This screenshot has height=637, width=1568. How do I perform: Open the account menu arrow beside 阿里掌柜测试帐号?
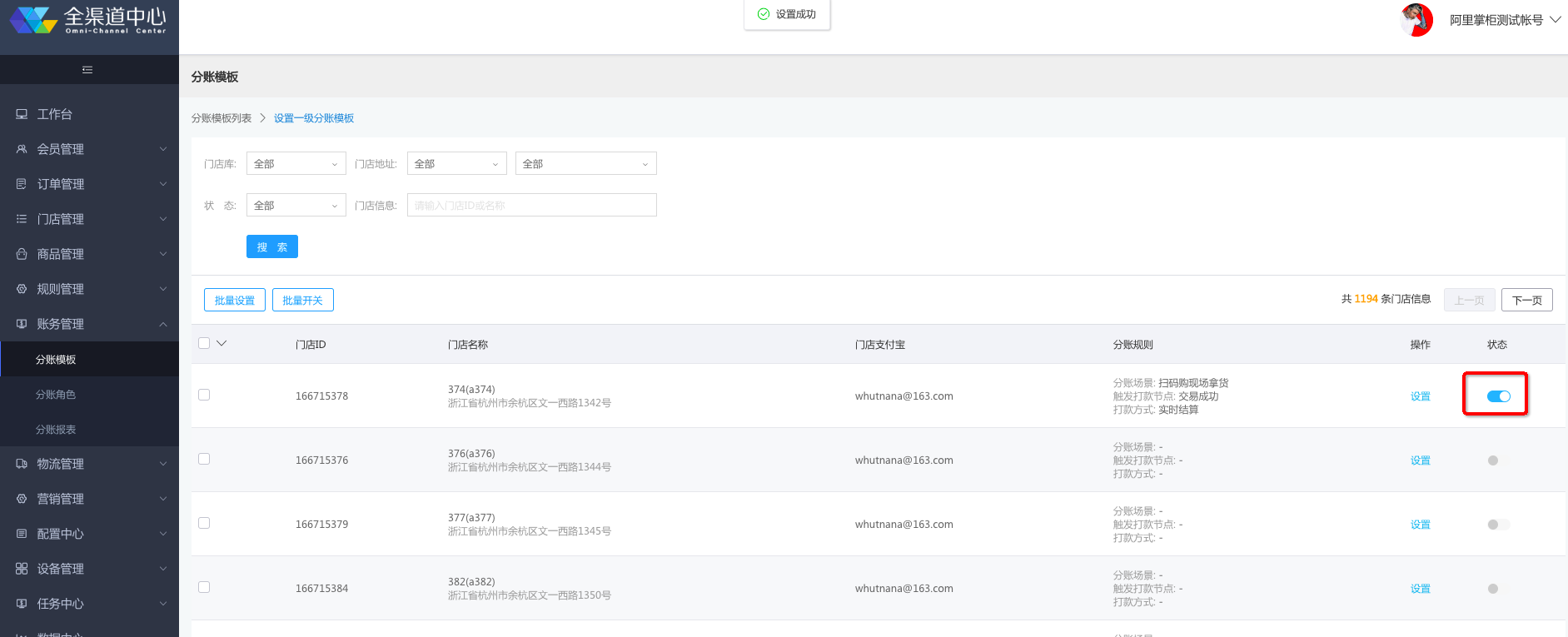point(1555,19)
